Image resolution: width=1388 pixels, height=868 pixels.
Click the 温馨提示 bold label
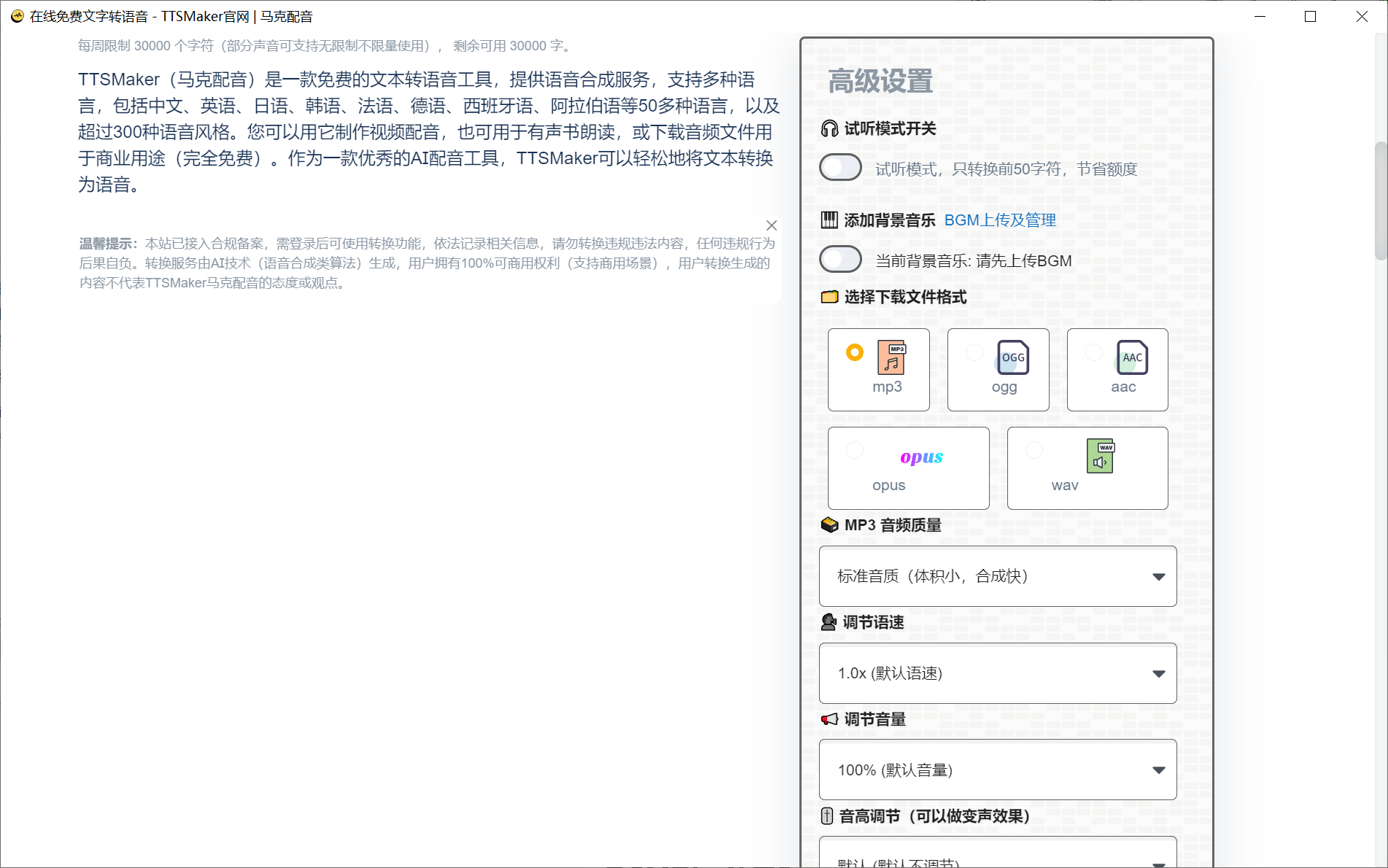coord(108,244)
